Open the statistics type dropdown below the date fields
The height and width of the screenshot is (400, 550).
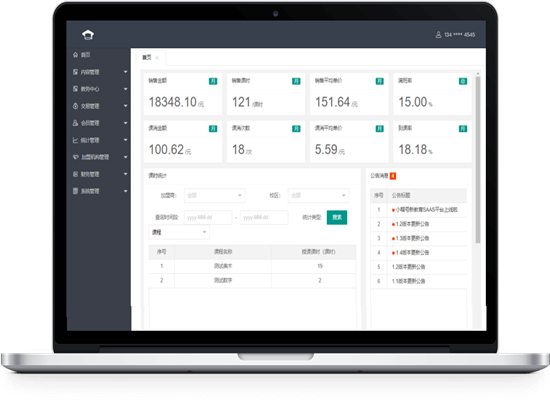(x=179, y=232)
